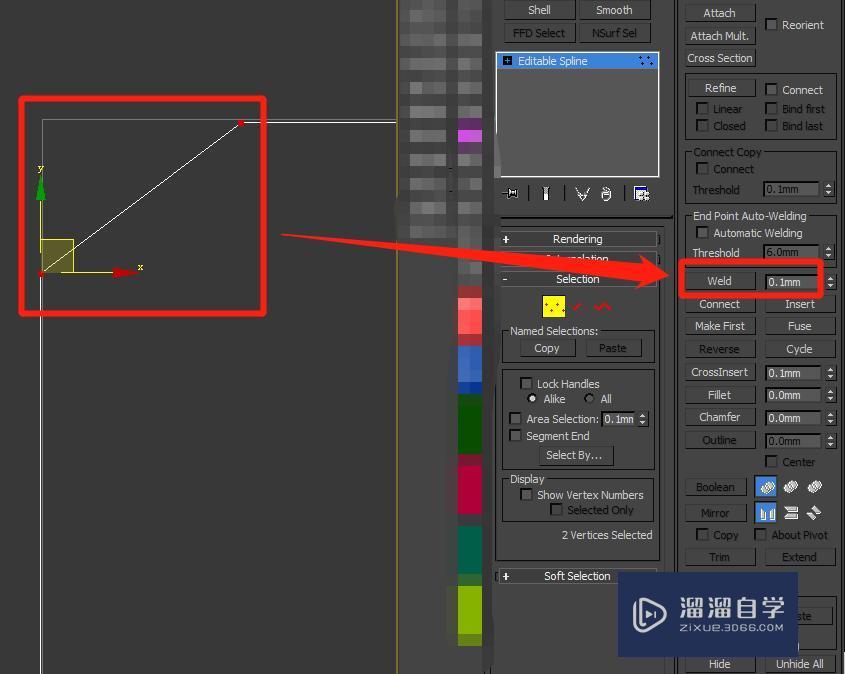Expand the Rendering rollout
This screenshot has height=674, width=845.
578,239
